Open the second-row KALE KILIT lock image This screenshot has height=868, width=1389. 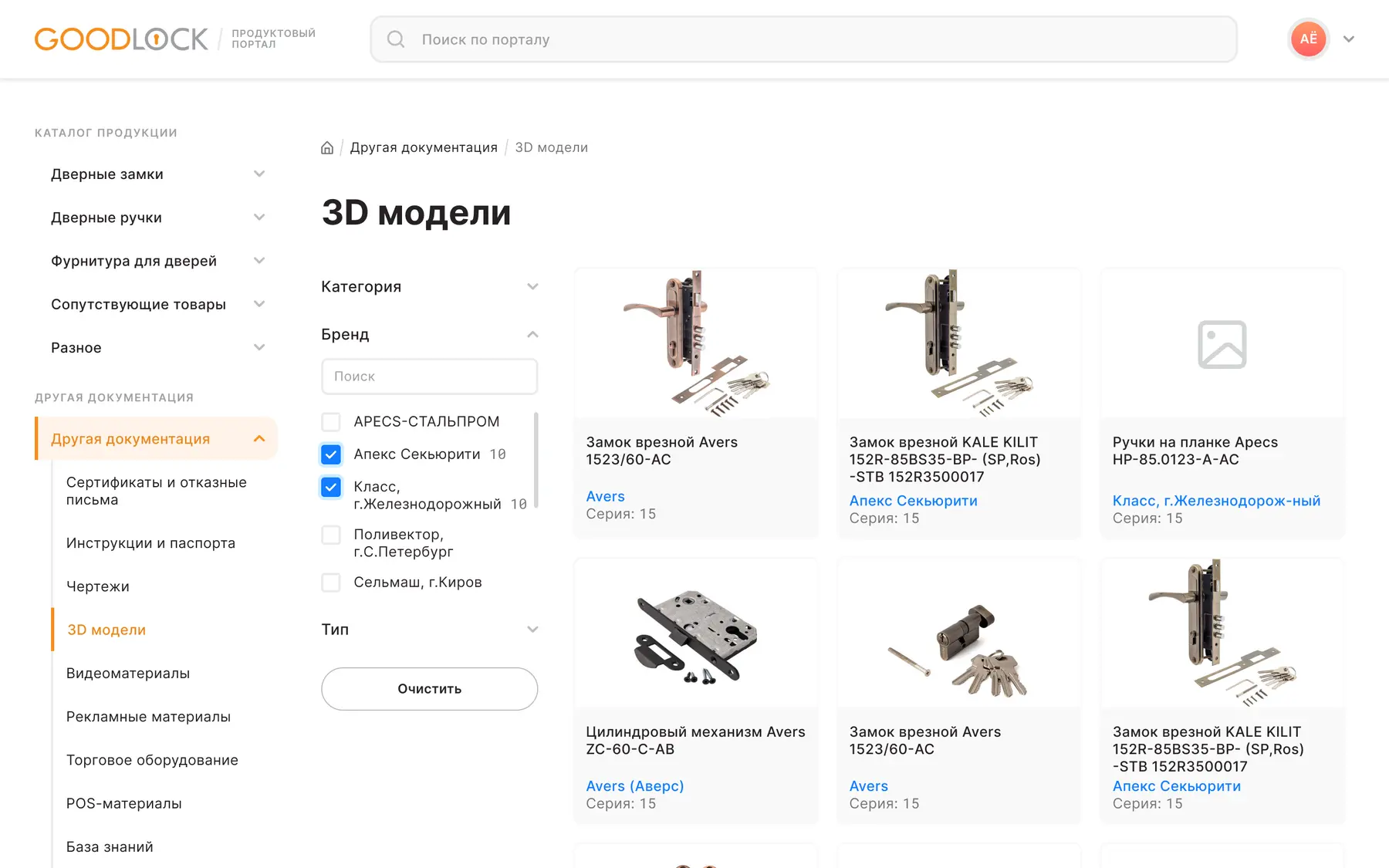[x=1222, y=633]
